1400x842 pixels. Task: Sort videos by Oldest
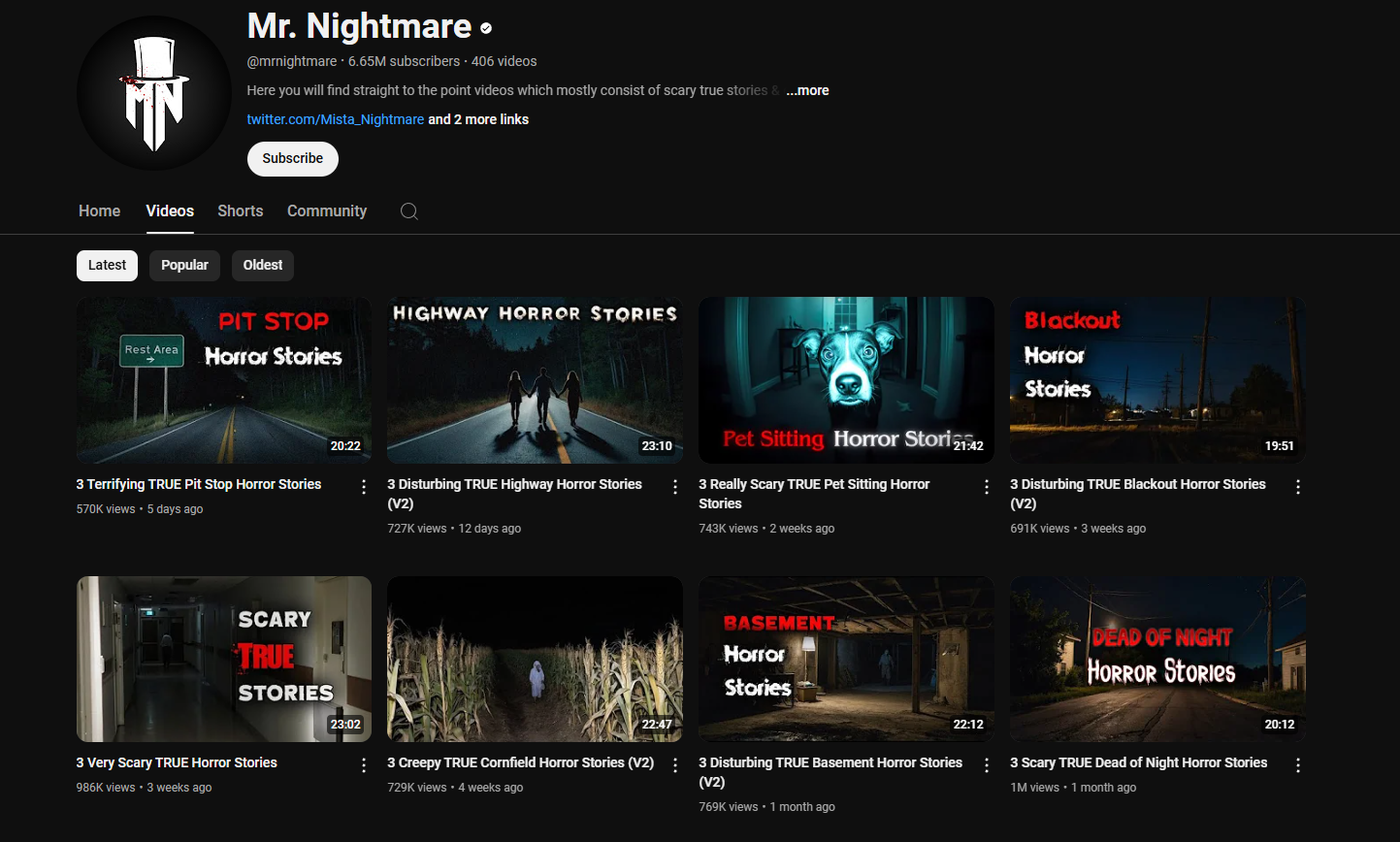click(x=263, y=266)
